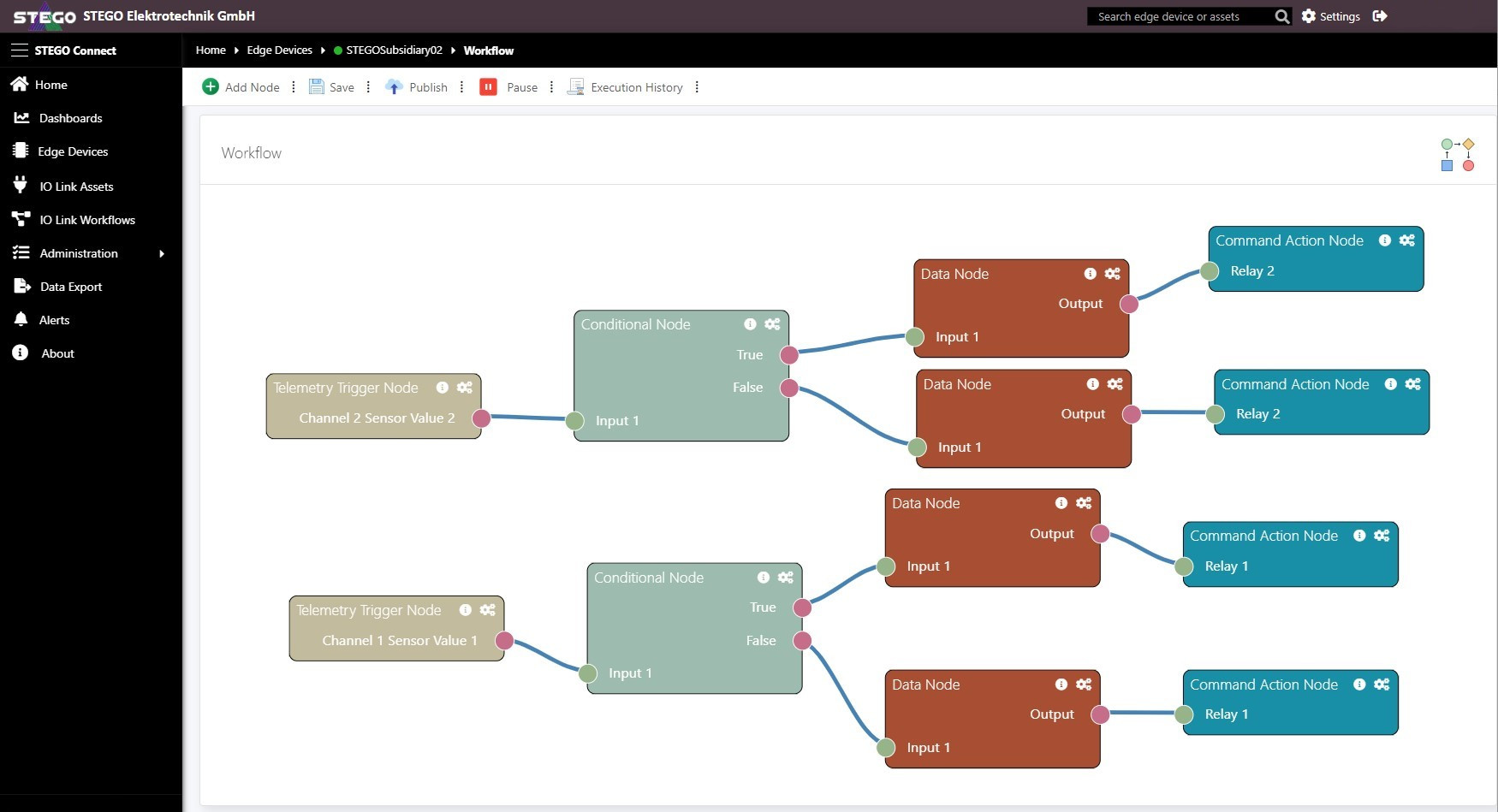Screen dimensions: 1498x812
Task: Click the STEGOSubsidiary02 breadcrumb link
Action: tap(394, 50)
